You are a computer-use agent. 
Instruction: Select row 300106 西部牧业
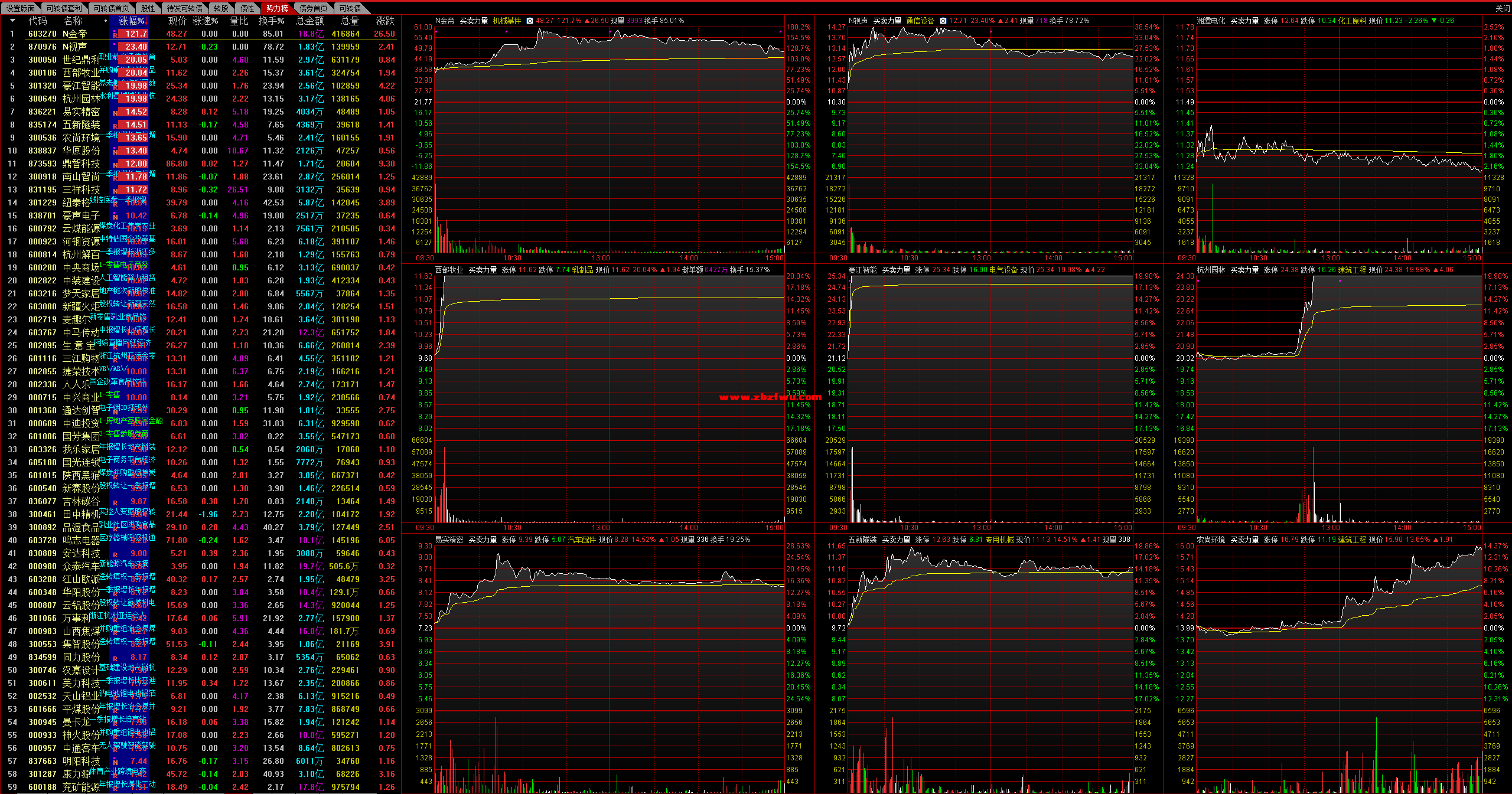click(201, 73)
